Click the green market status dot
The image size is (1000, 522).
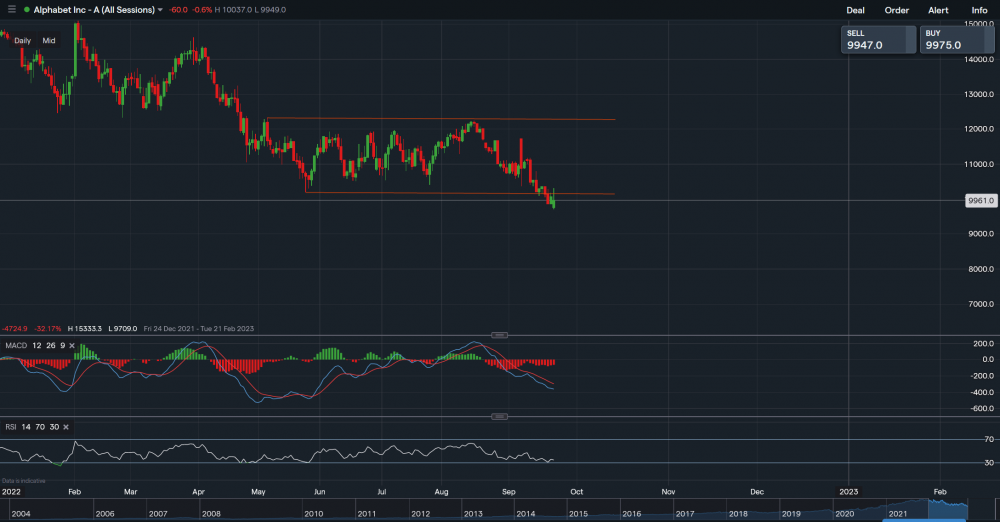click(x=26, y=10)
